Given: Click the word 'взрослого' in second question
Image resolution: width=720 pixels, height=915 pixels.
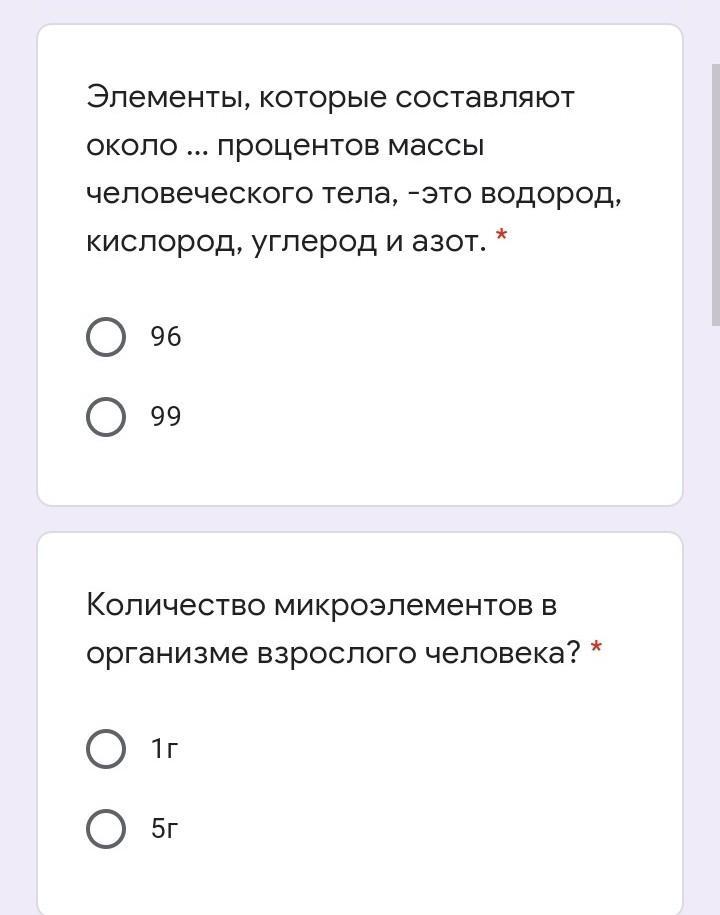Looking at the screenshot, I should tap(337, 653).
